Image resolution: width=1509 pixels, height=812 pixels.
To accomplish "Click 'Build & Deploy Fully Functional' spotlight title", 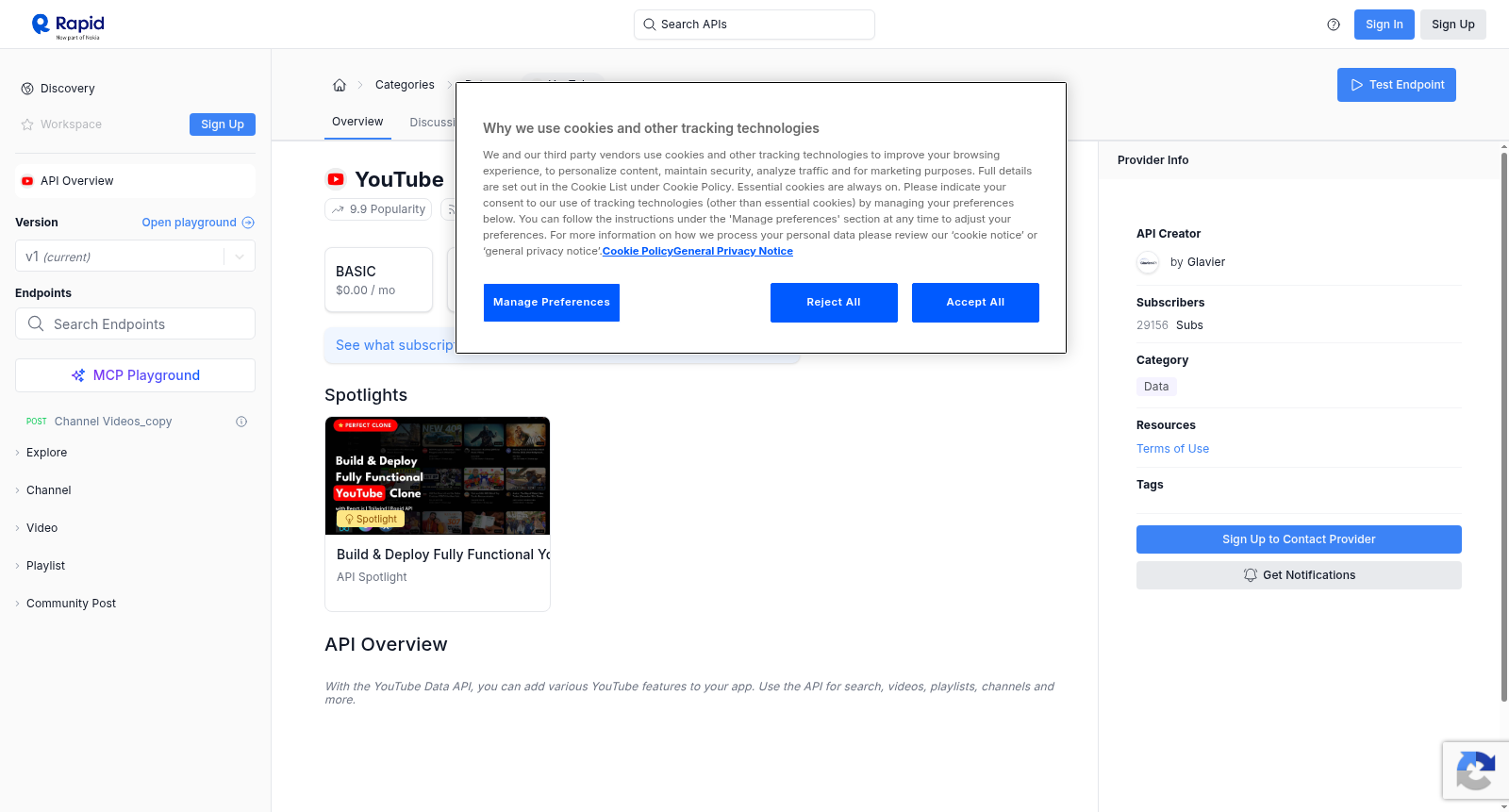I will [443, 555].
